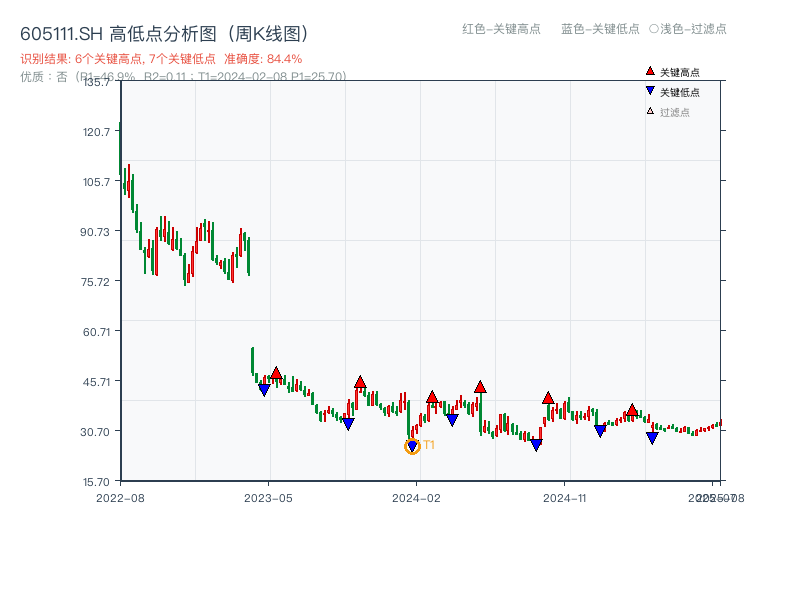Select the circled T1 marker on the chart

click(412, 446)
